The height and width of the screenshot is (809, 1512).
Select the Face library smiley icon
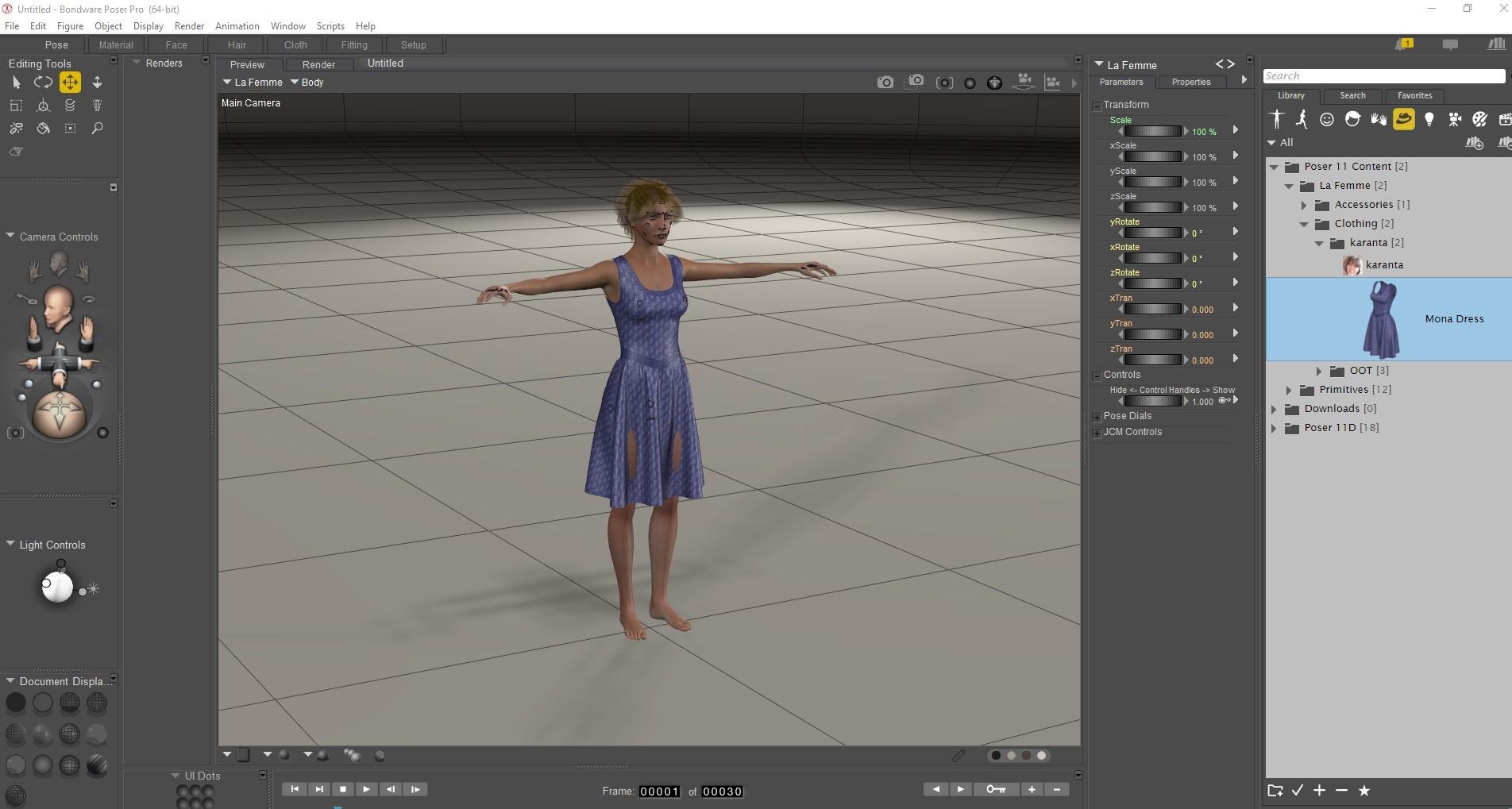[1327, 119]
